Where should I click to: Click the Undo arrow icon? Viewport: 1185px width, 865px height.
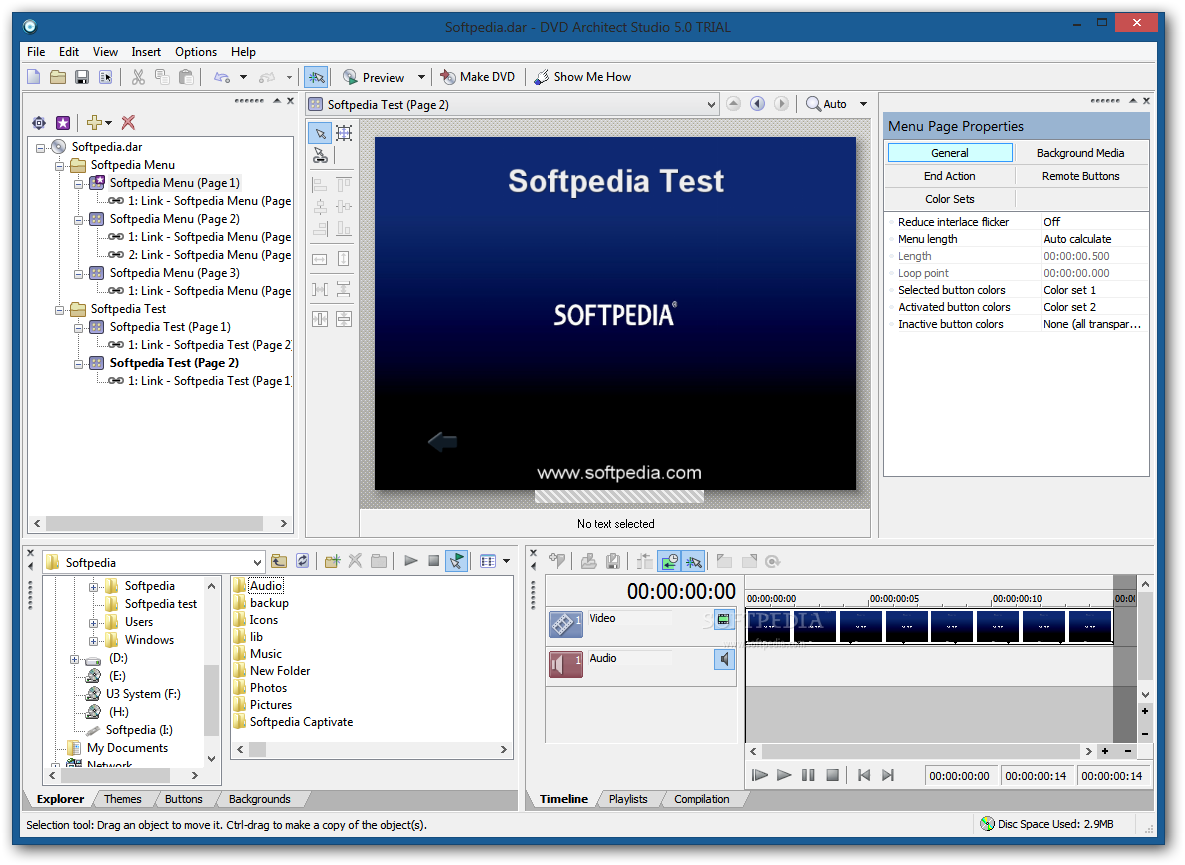point(222,77)
